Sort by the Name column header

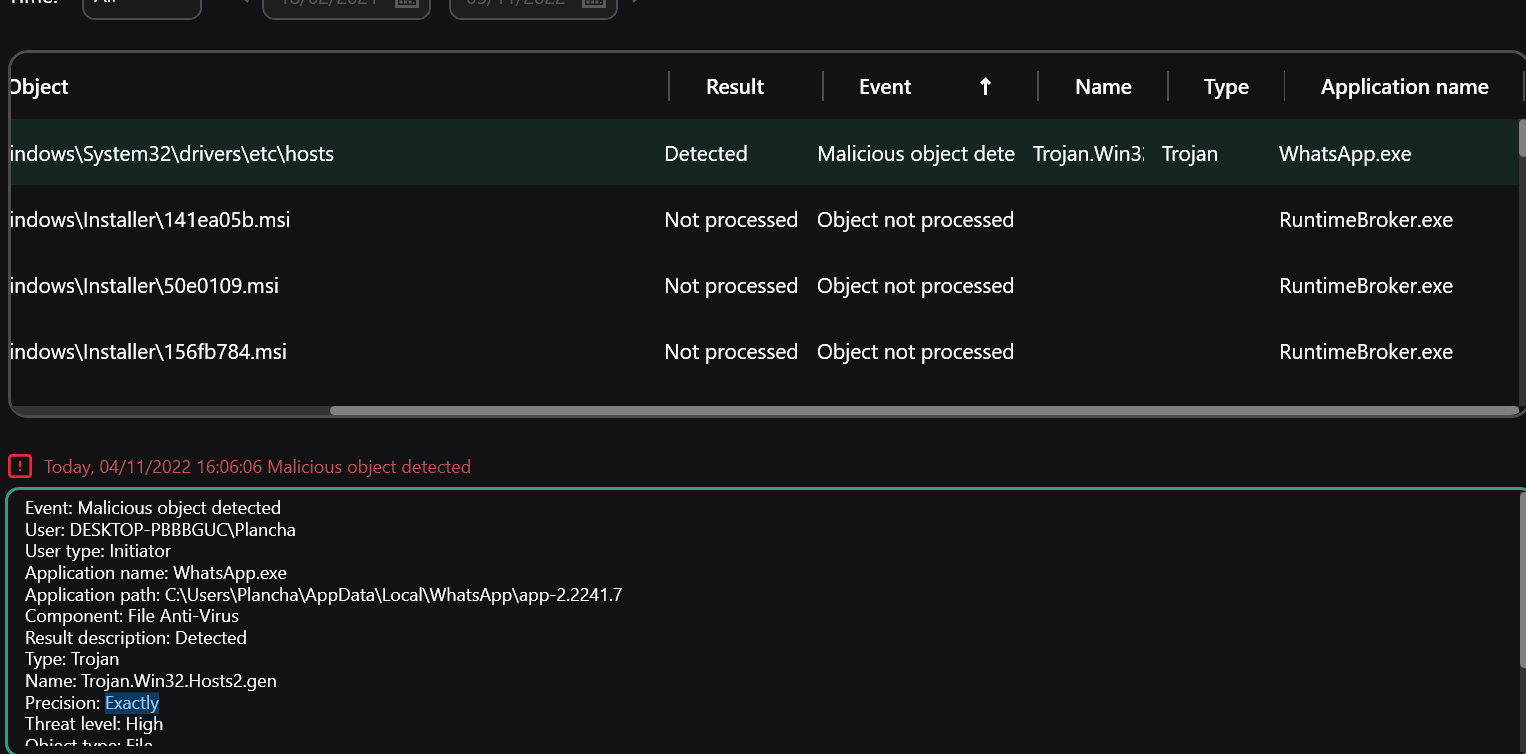(1103, 87)
